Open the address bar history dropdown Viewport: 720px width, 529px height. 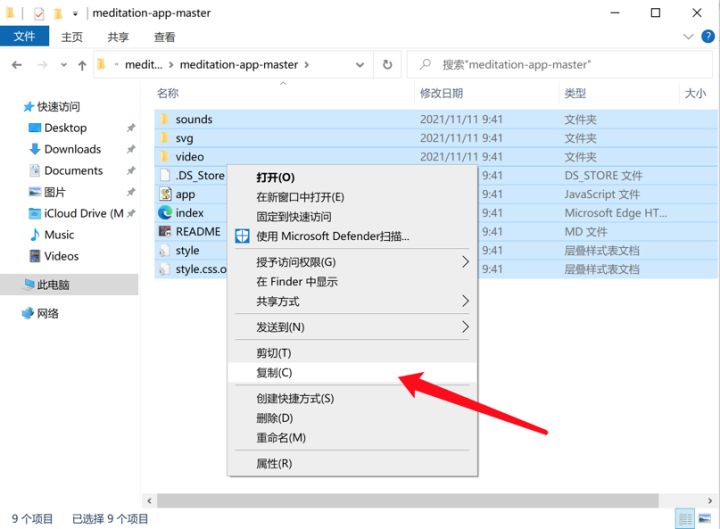[x=360, y=64]
